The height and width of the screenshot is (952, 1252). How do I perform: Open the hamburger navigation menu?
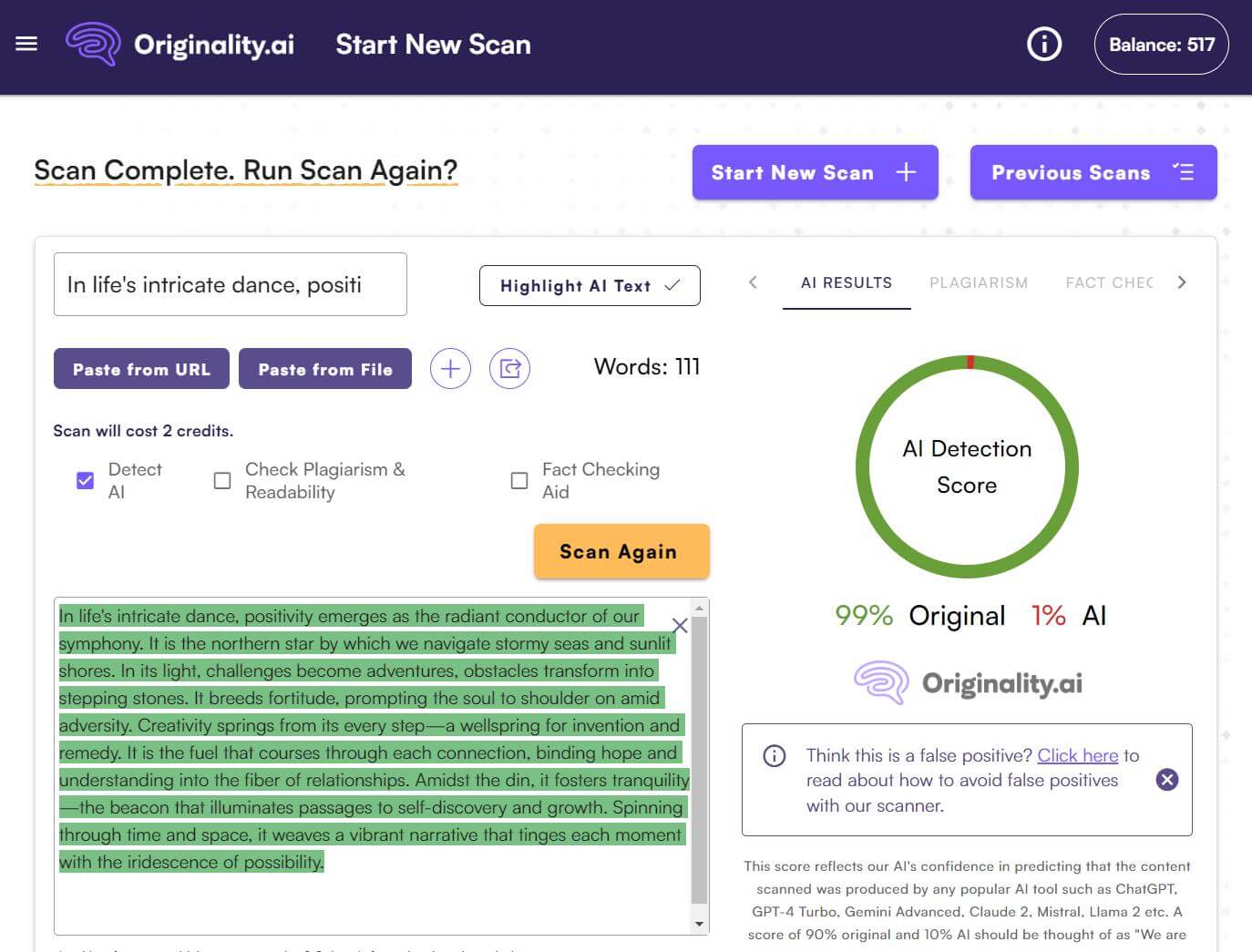click(x=26, y=44)
